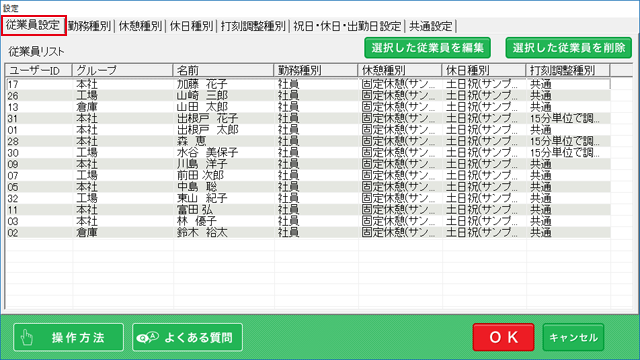This screenshot has height=360, width=640.
Task: Select employee 森 恵
Action: (191, 141)
